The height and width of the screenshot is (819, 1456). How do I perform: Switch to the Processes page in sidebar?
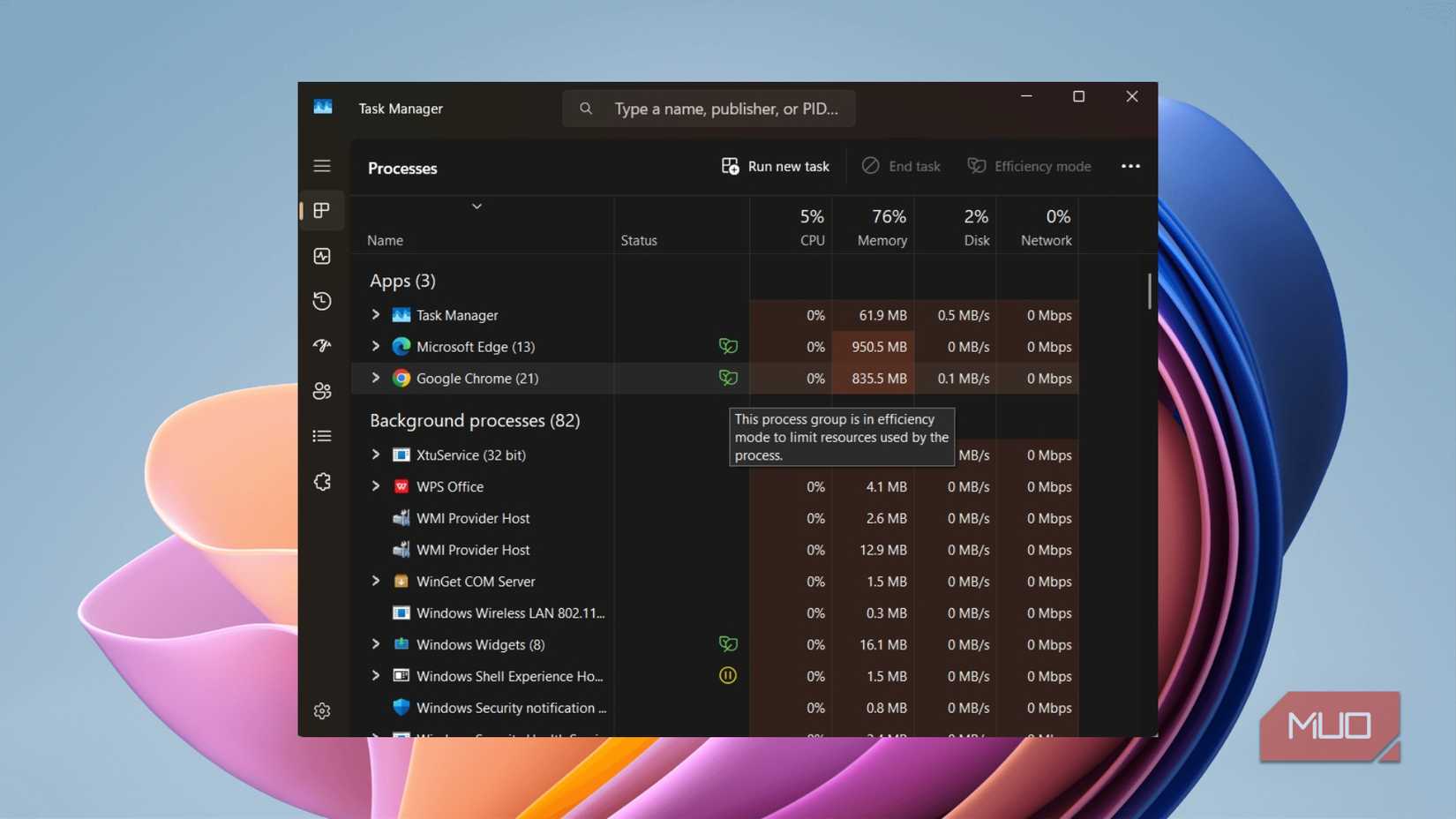pos(322,210)
